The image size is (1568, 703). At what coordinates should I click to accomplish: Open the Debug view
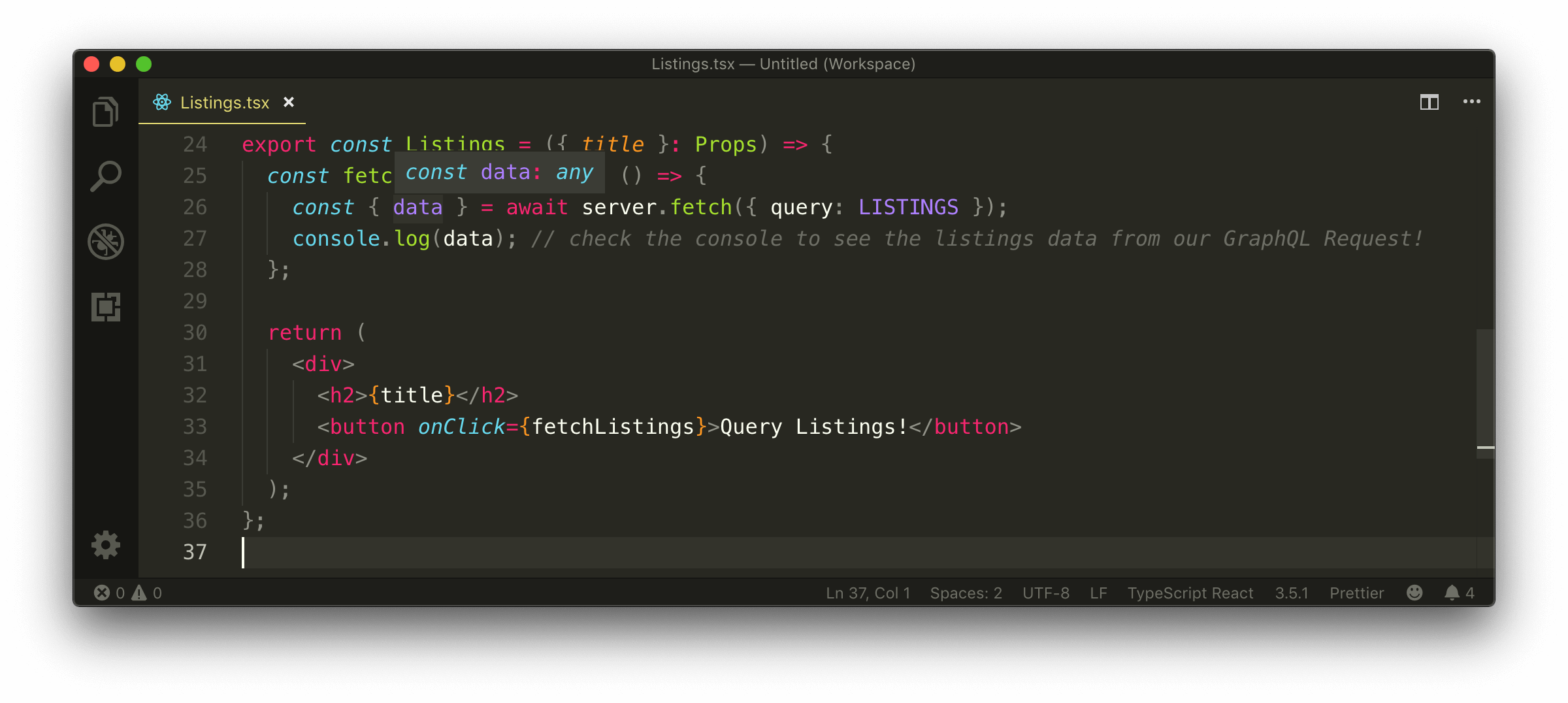click(x=106, y=241)
